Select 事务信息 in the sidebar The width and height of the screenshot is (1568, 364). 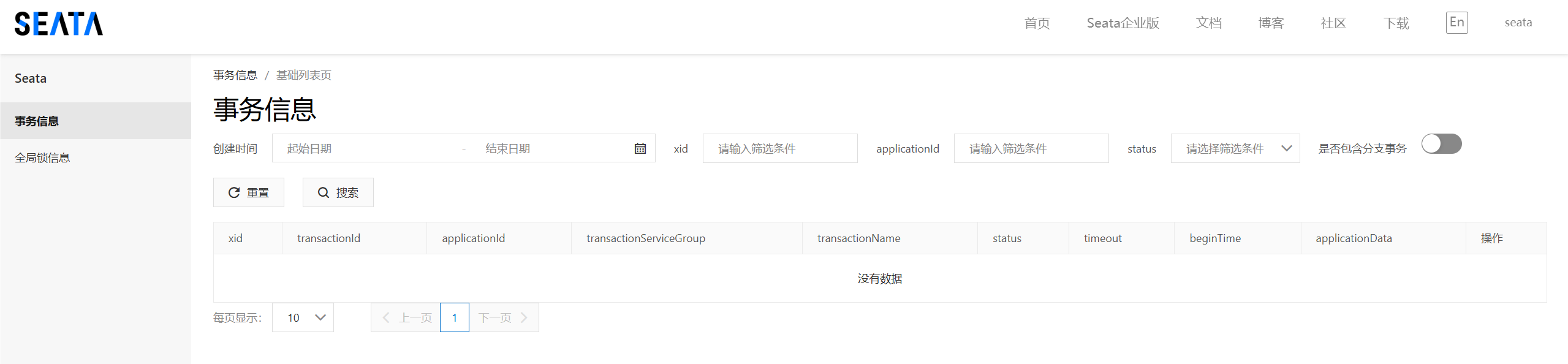pyautogui.click(x=37, y=121)
